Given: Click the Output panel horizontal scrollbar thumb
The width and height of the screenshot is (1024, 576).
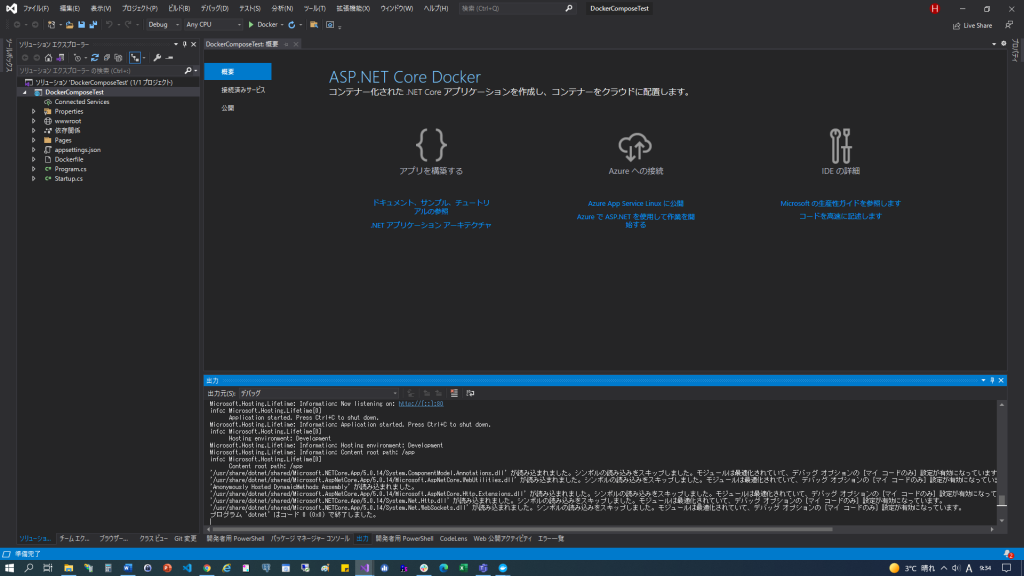Looking at the screenshot, I should click(522, 529).
